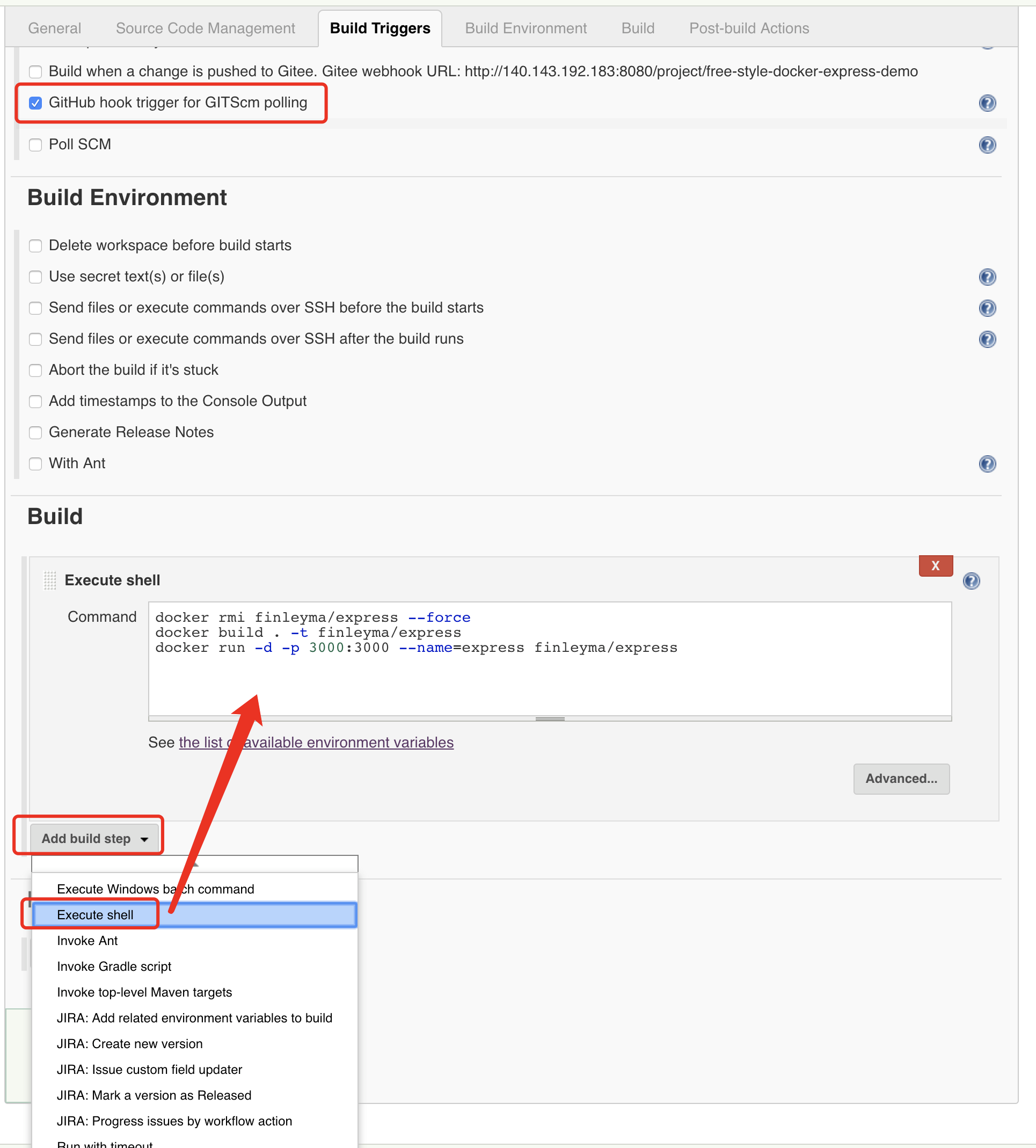Click the Advanced... button

901,779
